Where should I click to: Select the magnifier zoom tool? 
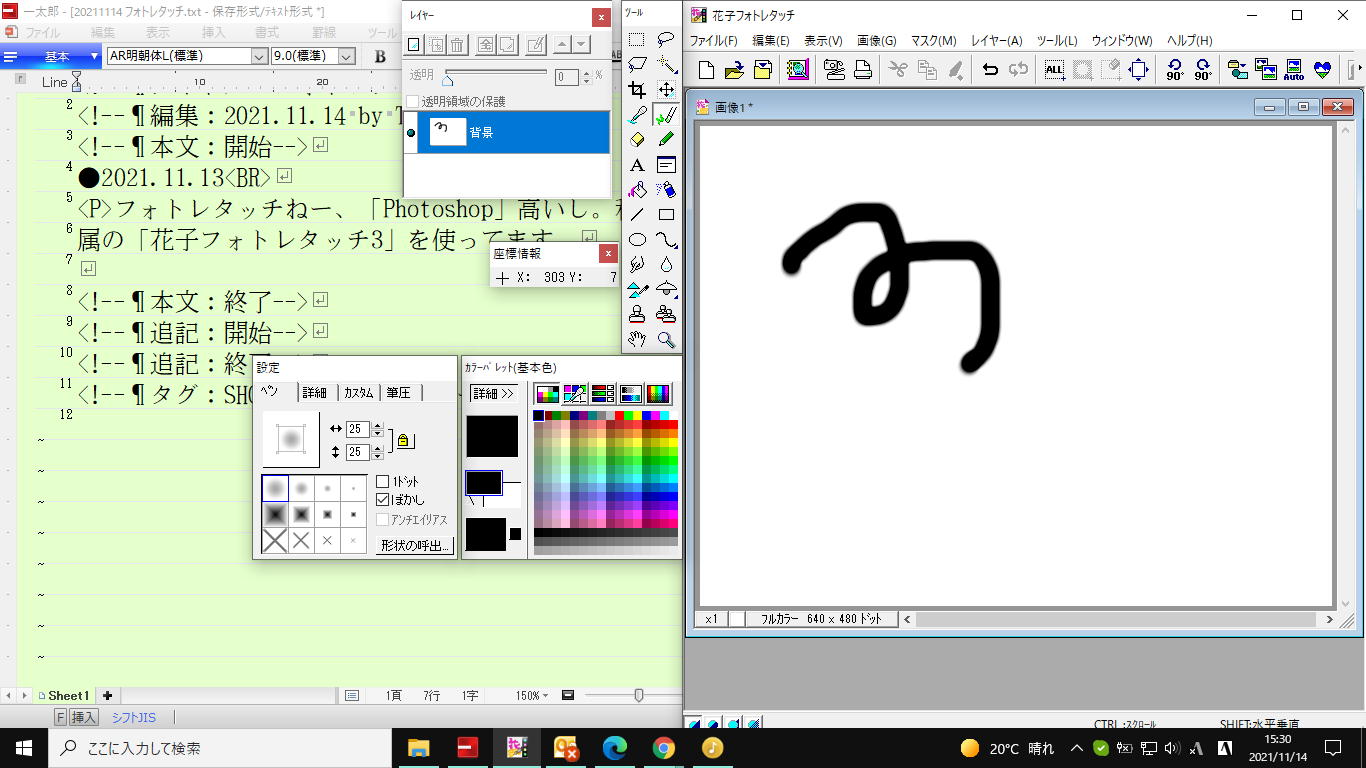(666, 340)
